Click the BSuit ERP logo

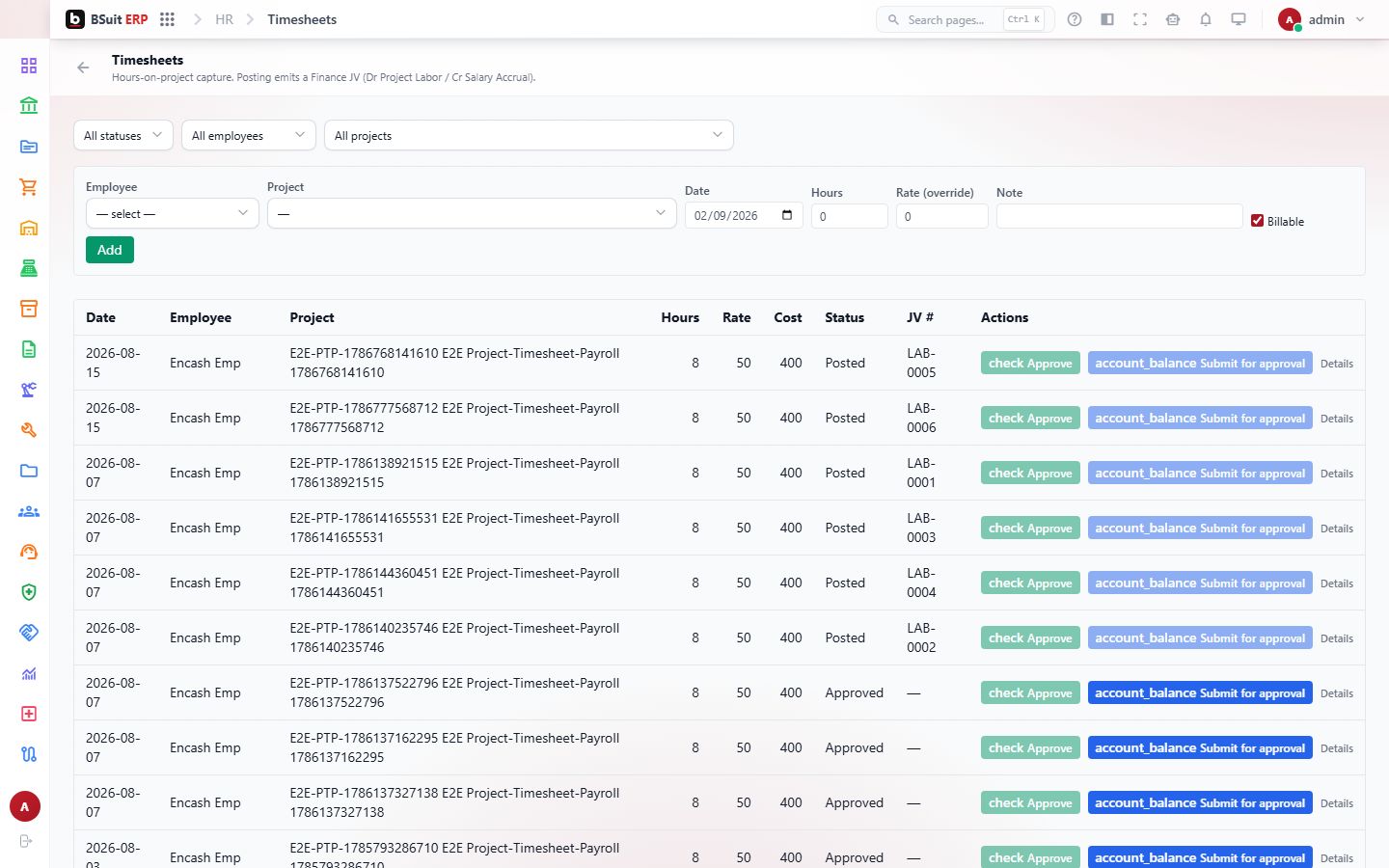click(107, 19)
